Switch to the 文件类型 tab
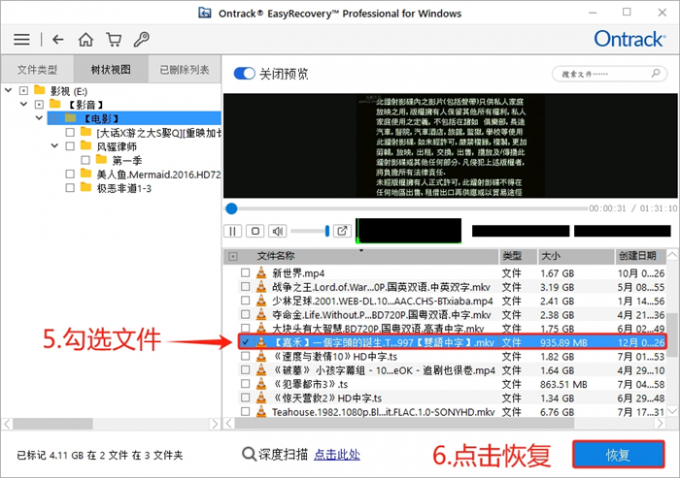 37,70
